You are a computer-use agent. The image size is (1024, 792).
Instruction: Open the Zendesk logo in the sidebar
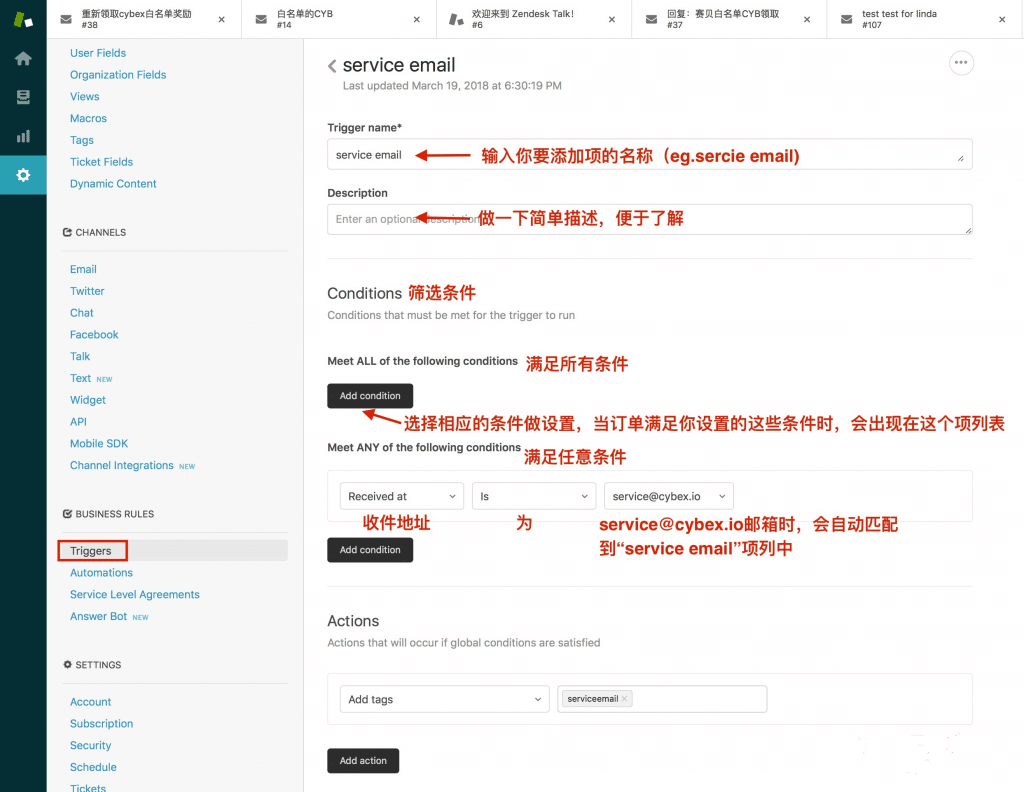[x=23, y=20]
